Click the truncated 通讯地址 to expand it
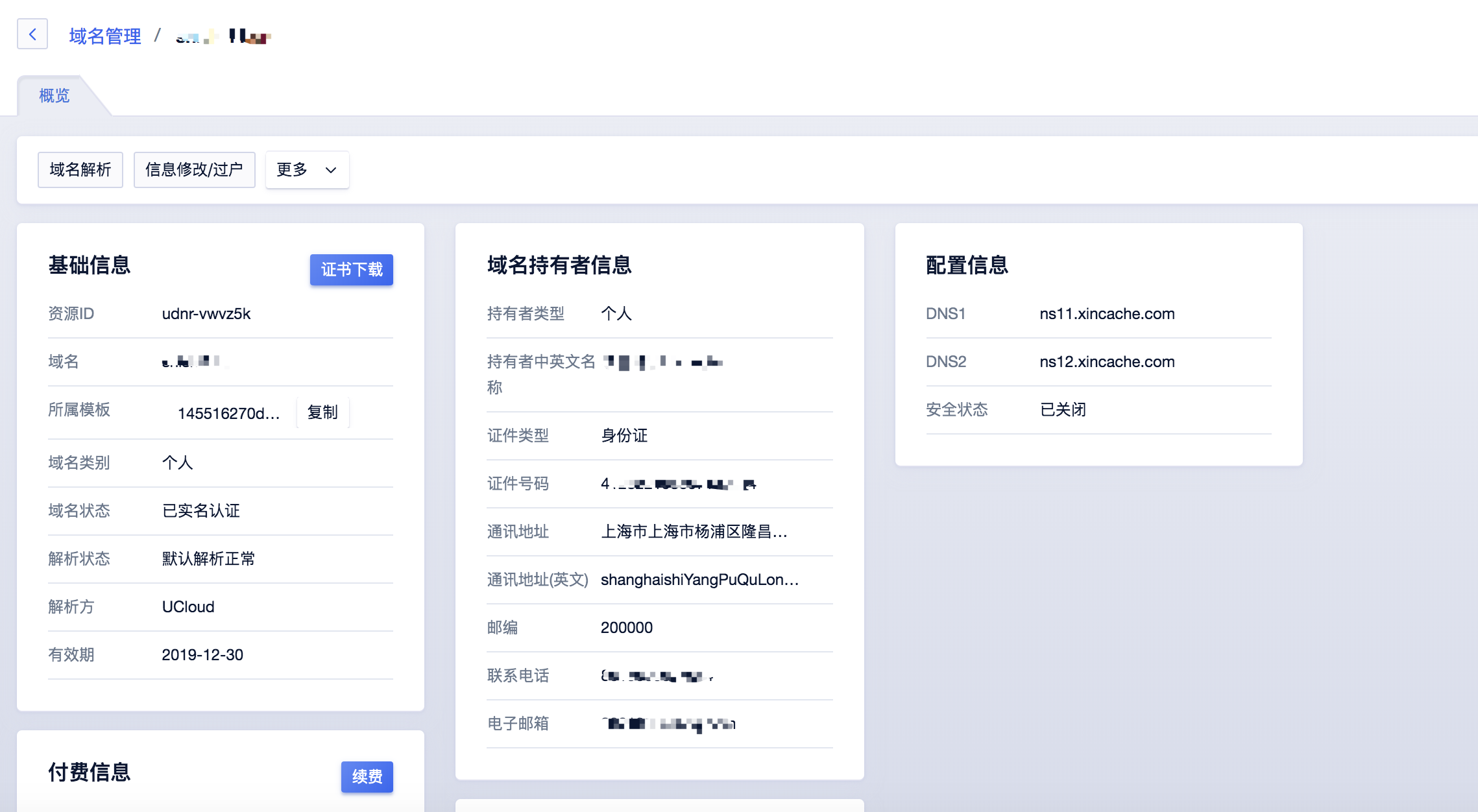Screen dimensions: 1478x812 coord(694,532)
